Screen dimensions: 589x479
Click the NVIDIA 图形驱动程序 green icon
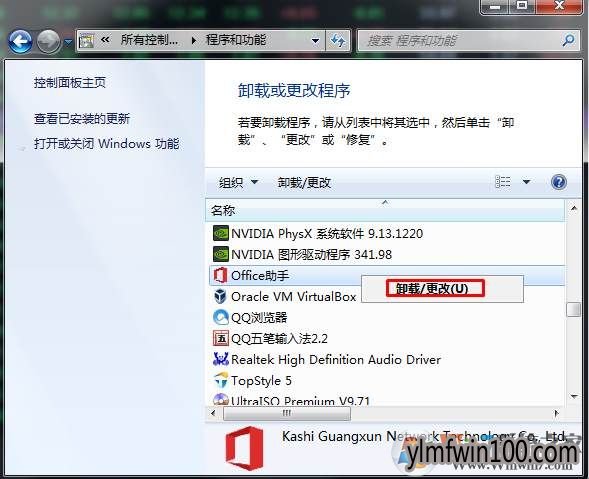tap(220, 254)
